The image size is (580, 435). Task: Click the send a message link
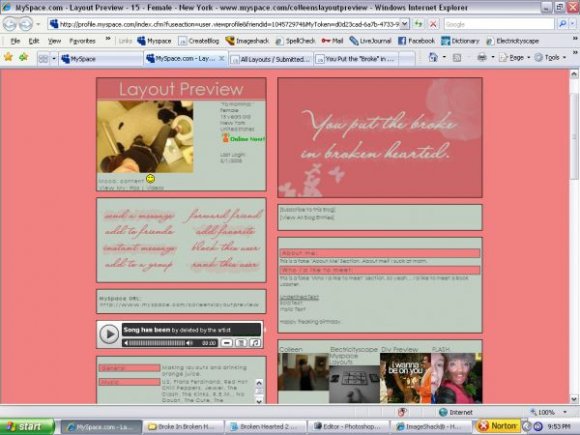pyautogui.click(x=139, y=215)
